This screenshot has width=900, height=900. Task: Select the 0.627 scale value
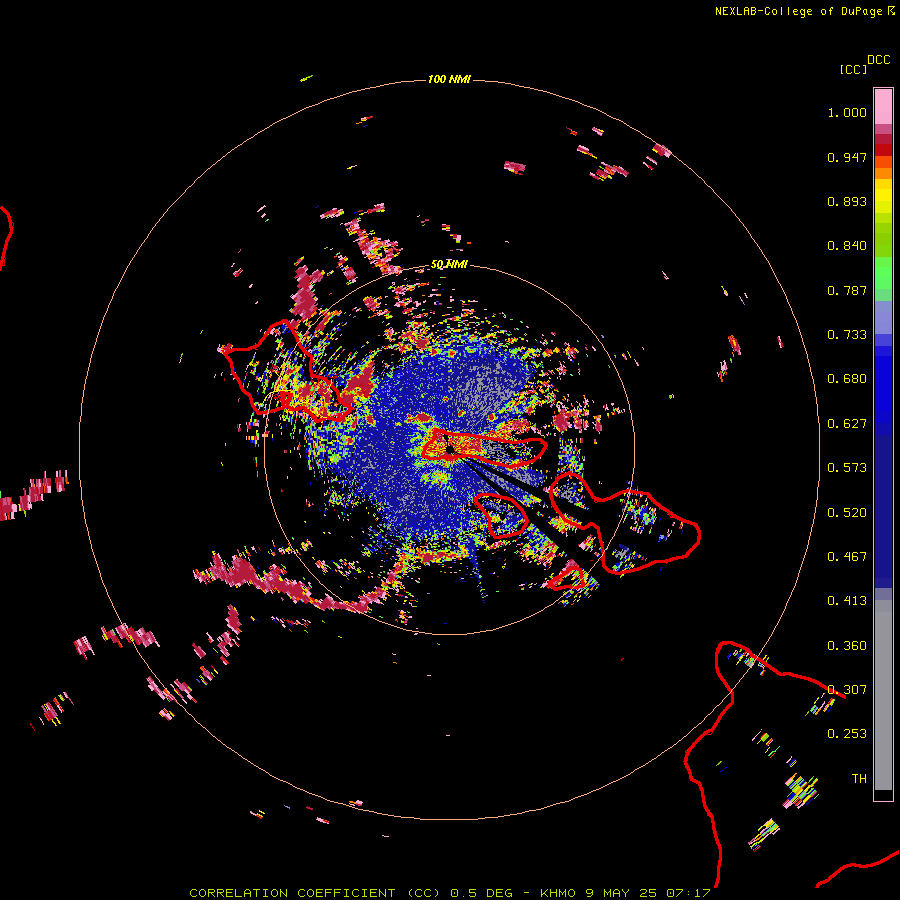pos(847,424)
